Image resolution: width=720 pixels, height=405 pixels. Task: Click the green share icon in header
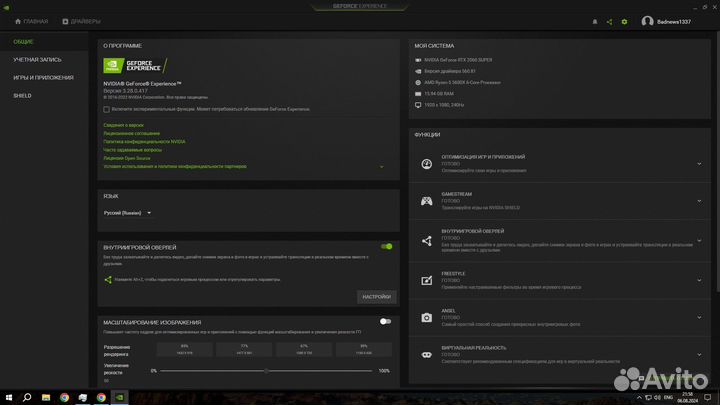[609, 22]
